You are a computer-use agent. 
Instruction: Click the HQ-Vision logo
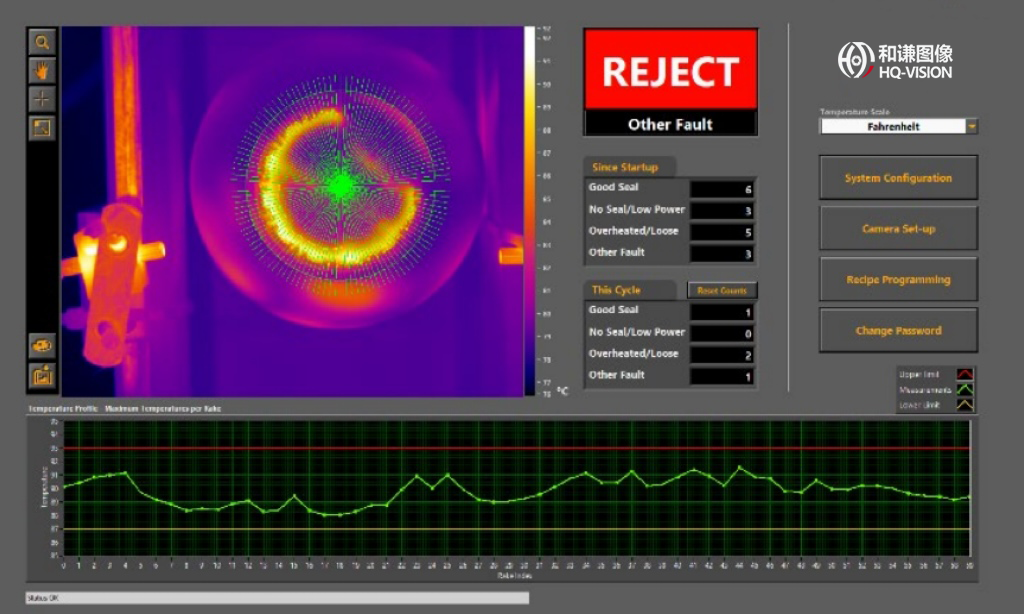click(895, 60)
